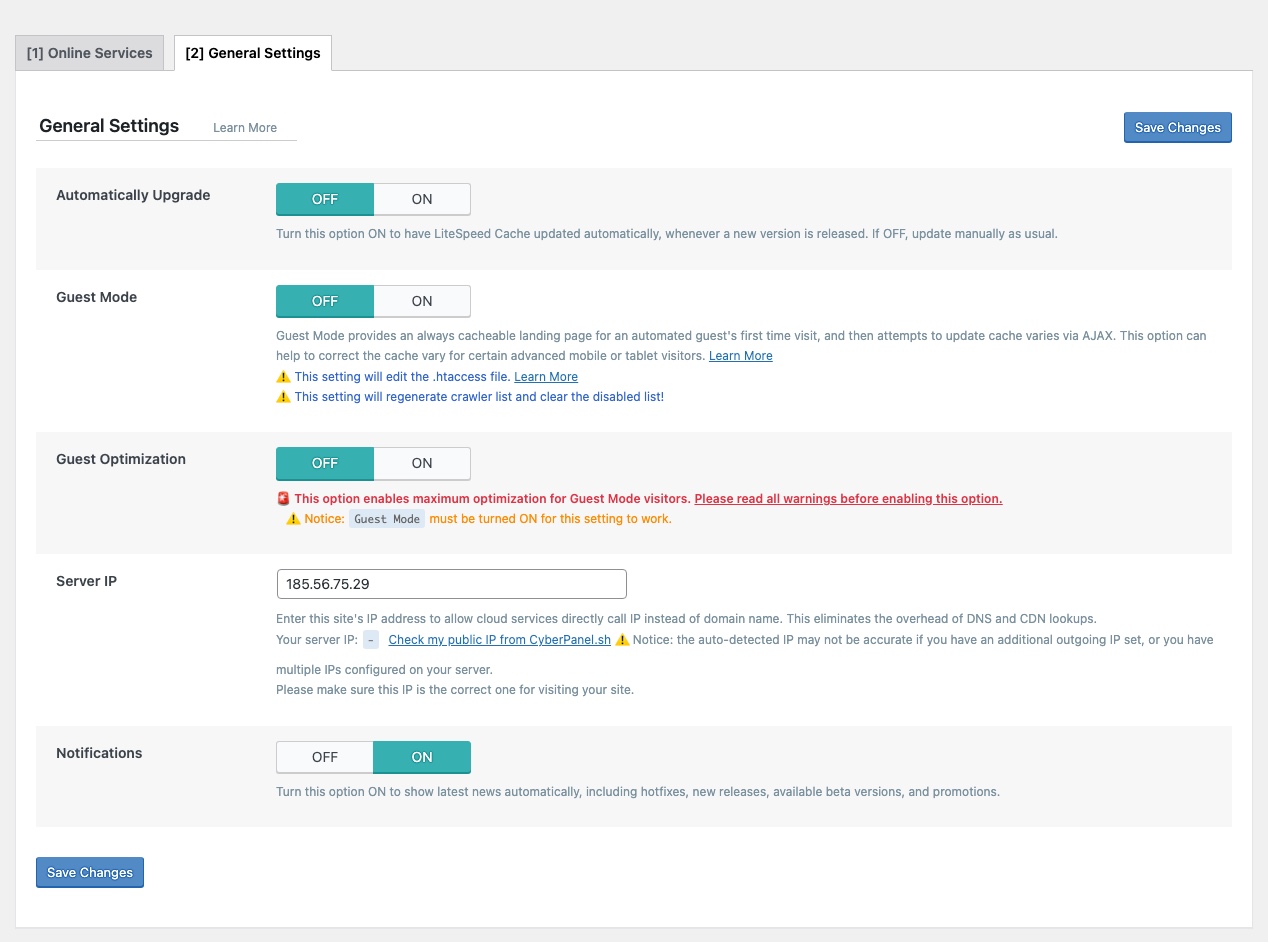Image resolution: width=1268 pixels, height=942 pixels.
Task: Open Learn More link in Guest Mode description
Action: pos(740,356)
